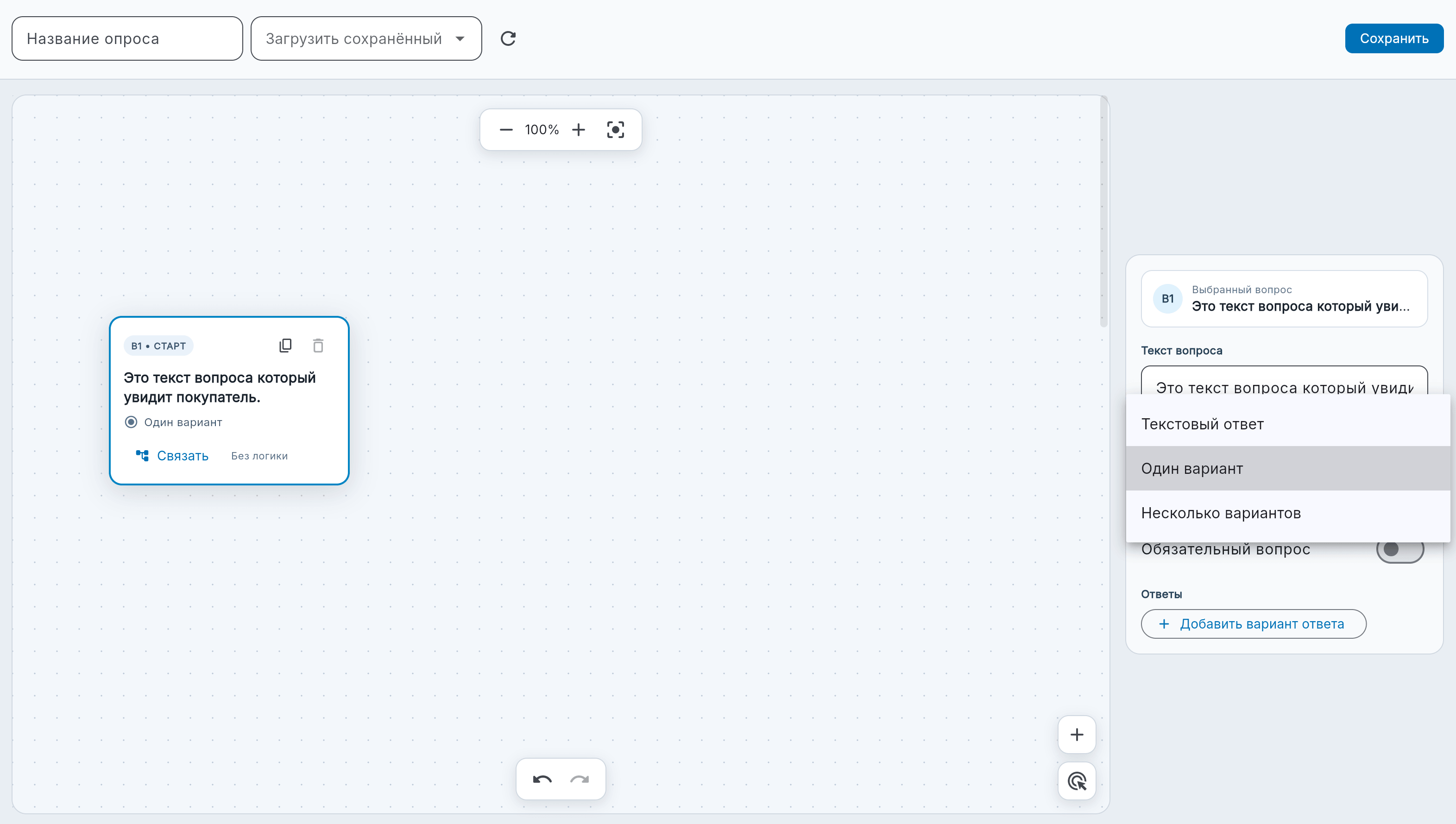
Task: Select Текстовый ответ option
Action: (x=1288, y=424)
